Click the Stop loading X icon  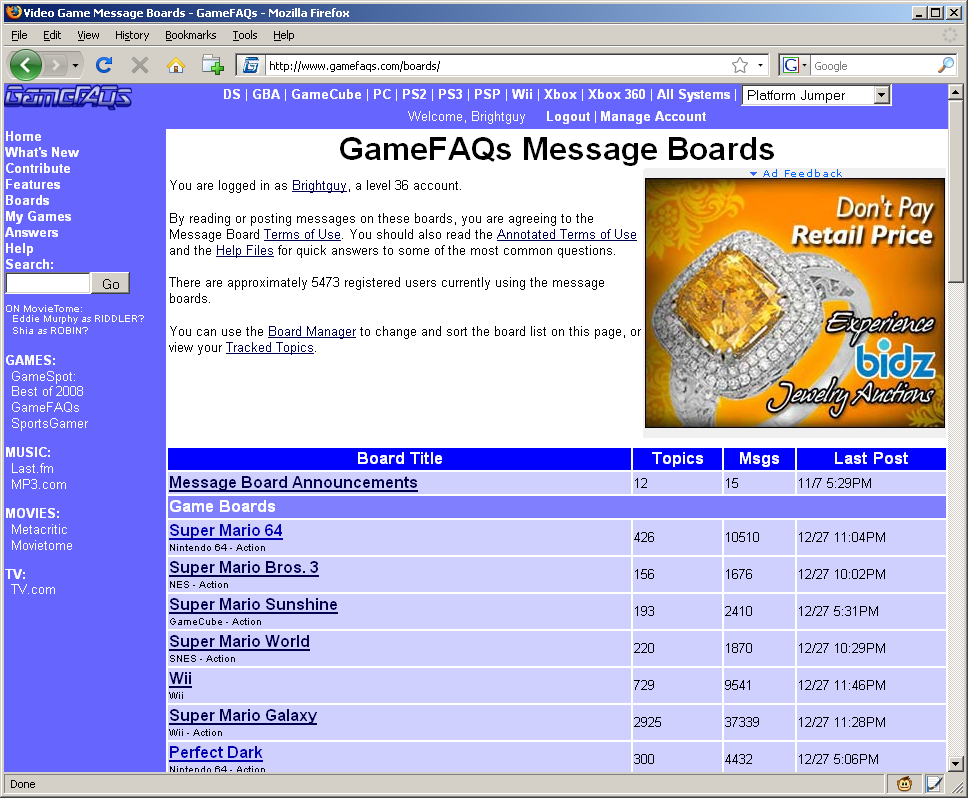click(x=140, y=65)
